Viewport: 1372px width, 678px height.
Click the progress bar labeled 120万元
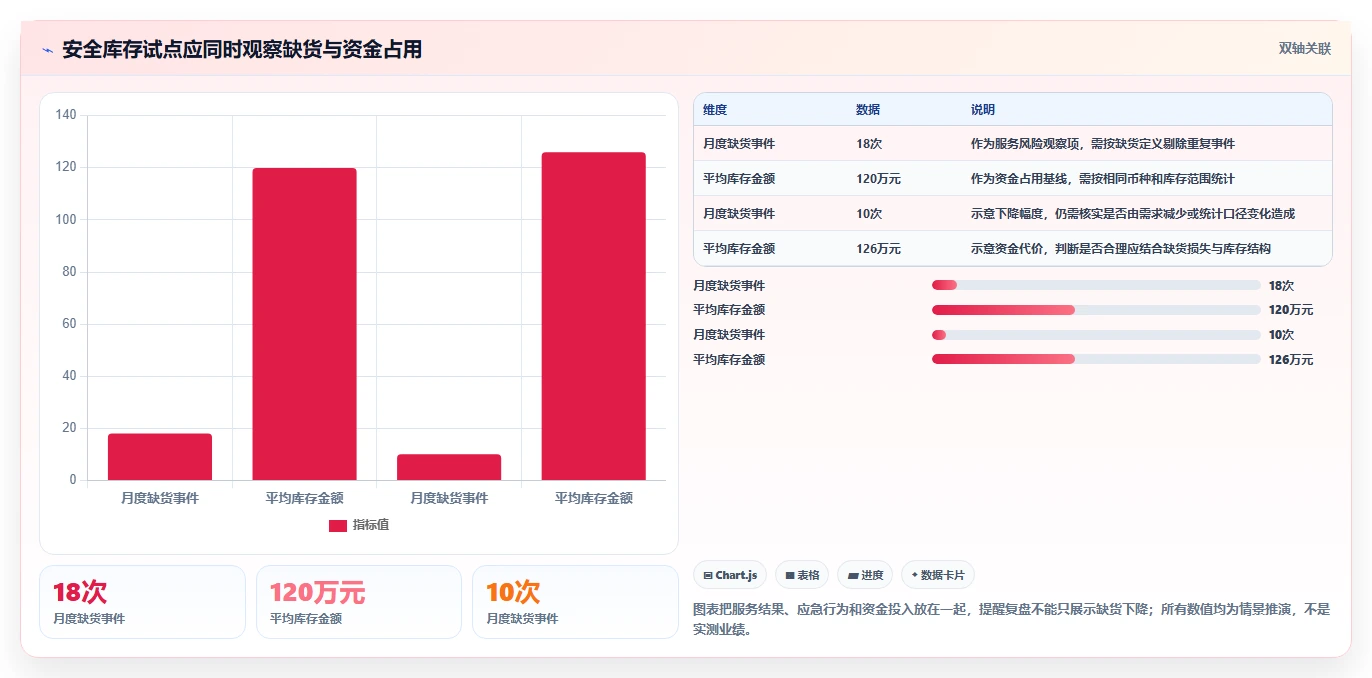[1096, 310]
